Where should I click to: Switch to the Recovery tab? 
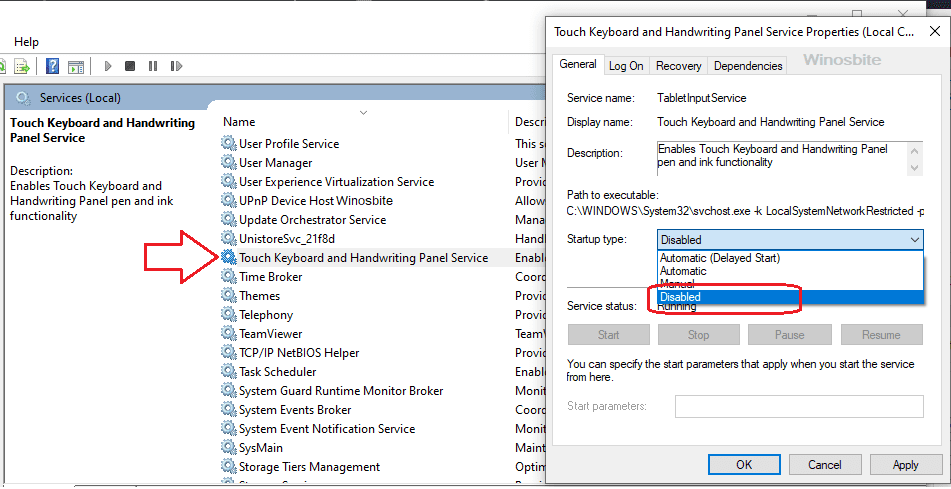coord(679,66)
